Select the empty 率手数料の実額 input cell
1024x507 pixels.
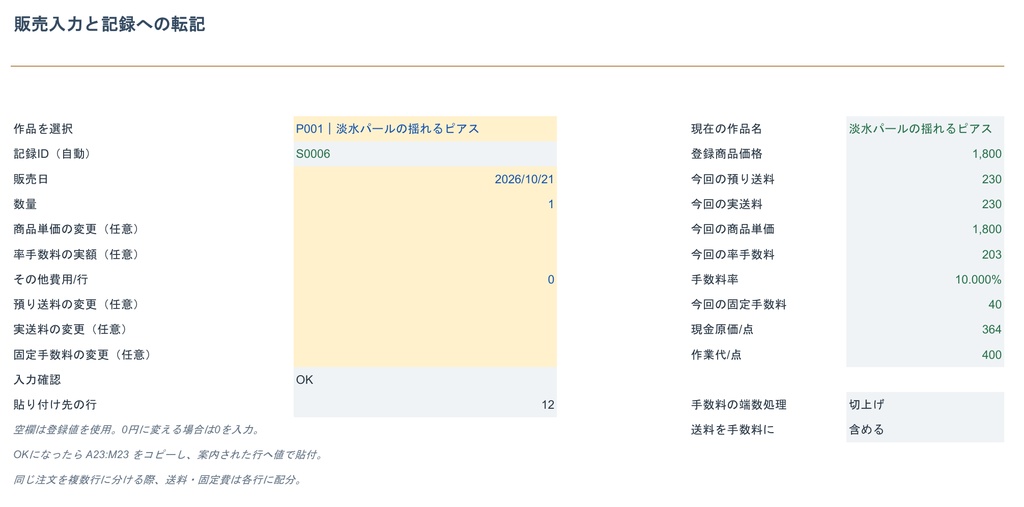click(425, 254)
